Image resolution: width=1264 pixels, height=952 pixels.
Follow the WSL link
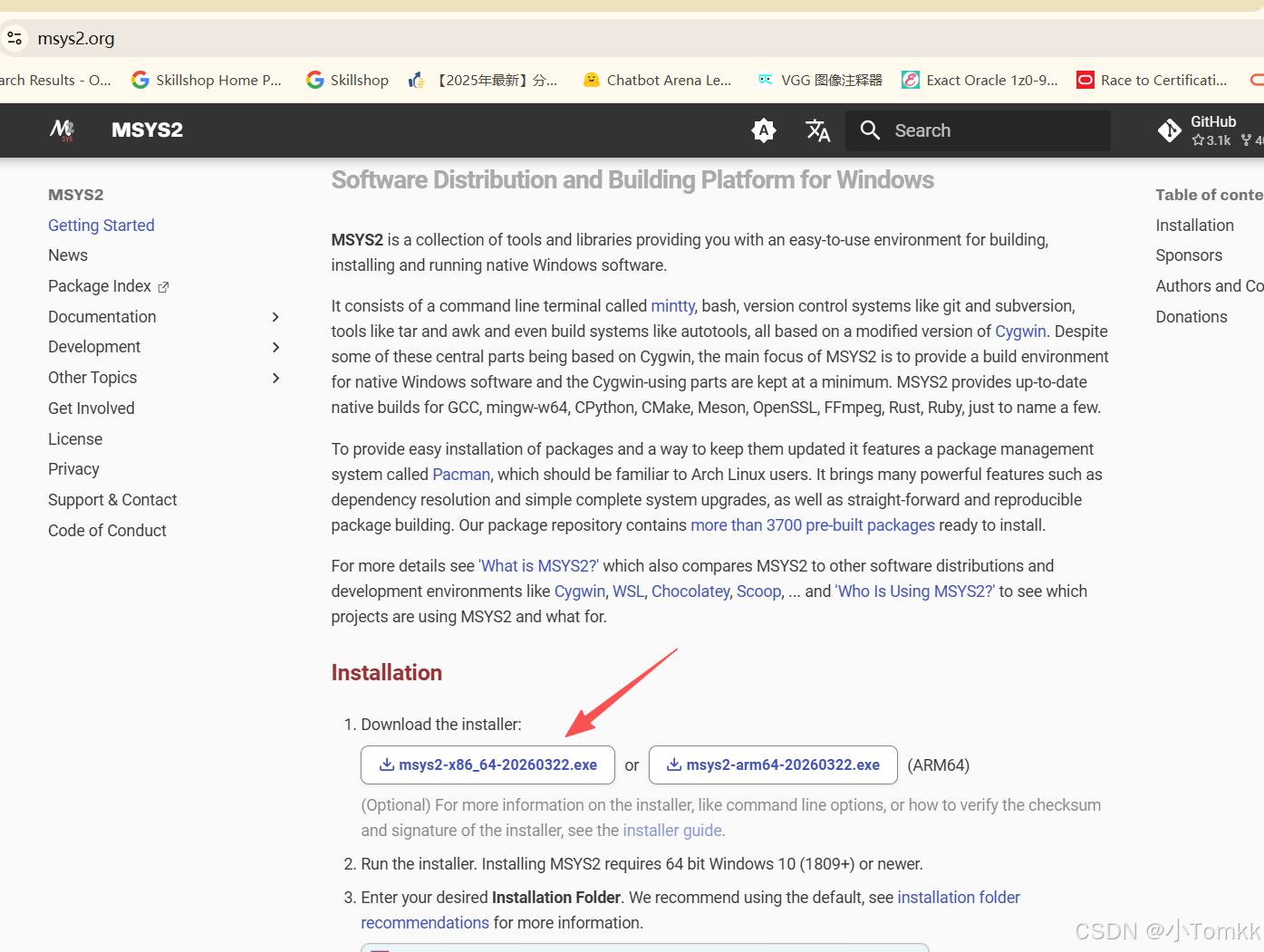click(x=628, y=591)
